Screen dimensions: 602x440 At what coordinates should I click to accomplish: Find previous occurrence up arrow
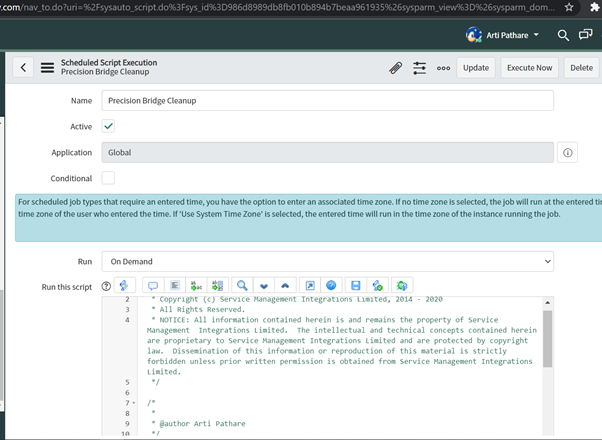(285, 285)
